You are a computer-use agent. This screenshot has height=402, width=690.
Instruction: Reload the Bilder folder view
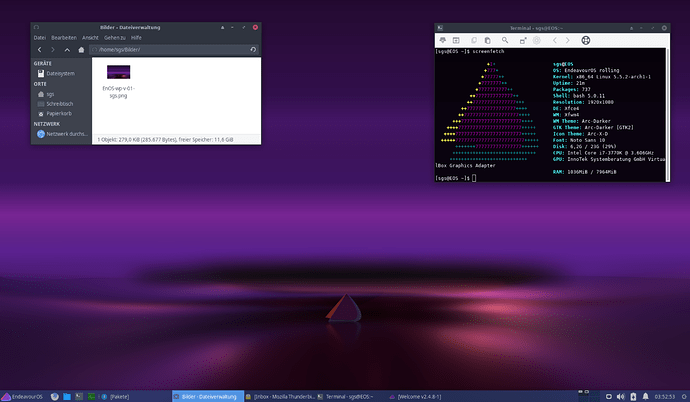point(253,48)
